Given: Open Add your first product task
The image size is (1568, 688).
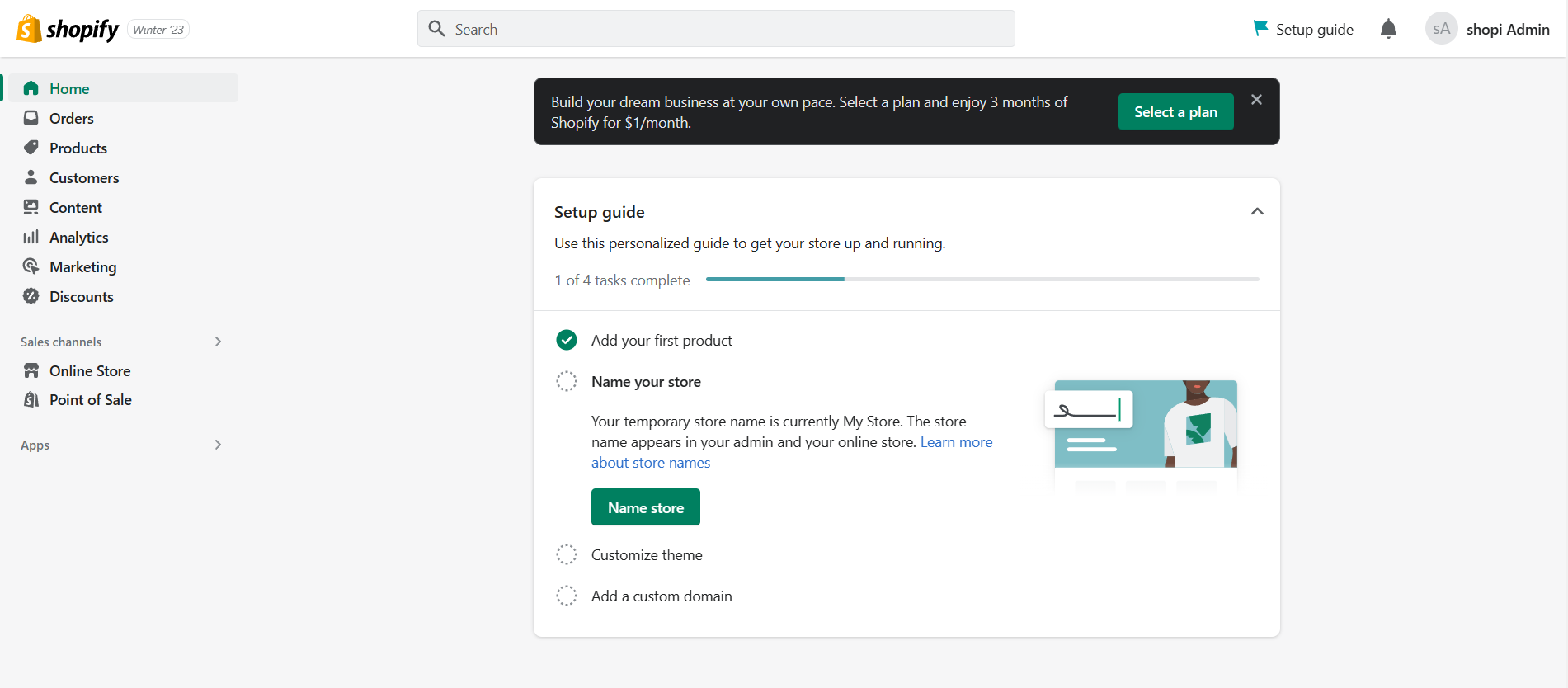Looking at the screenshot, I should (662, 340).
